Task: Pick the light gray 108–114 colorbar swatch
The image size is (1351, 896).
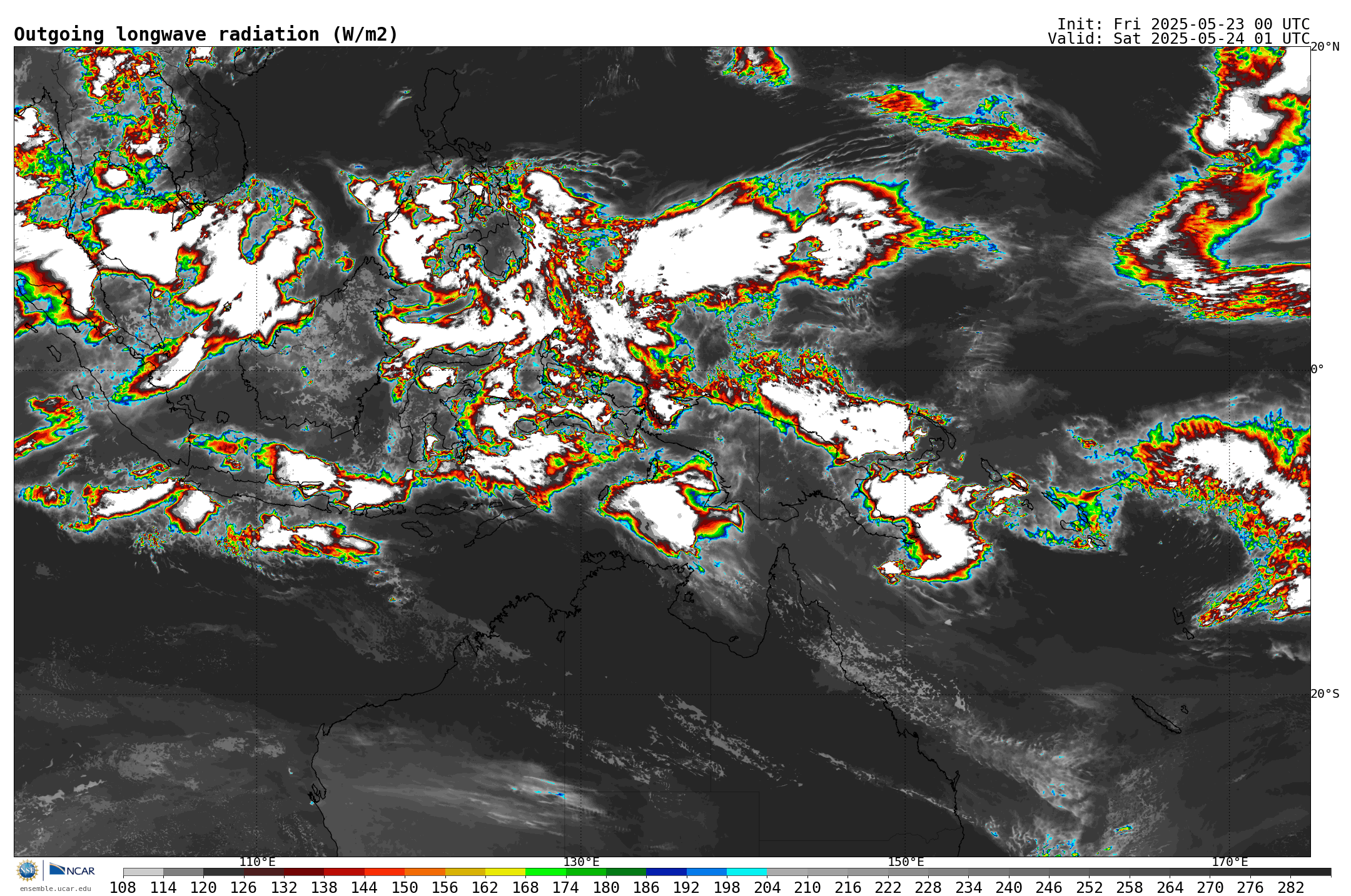Action: click(143, 872)
